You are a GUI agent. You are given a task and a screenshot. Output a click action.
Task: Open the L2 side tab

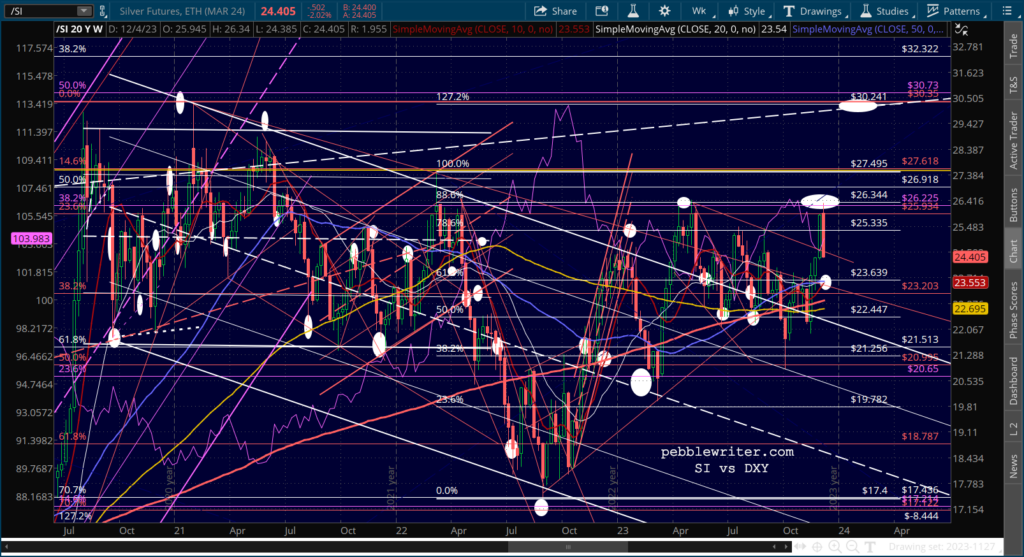coord(1013,428)
